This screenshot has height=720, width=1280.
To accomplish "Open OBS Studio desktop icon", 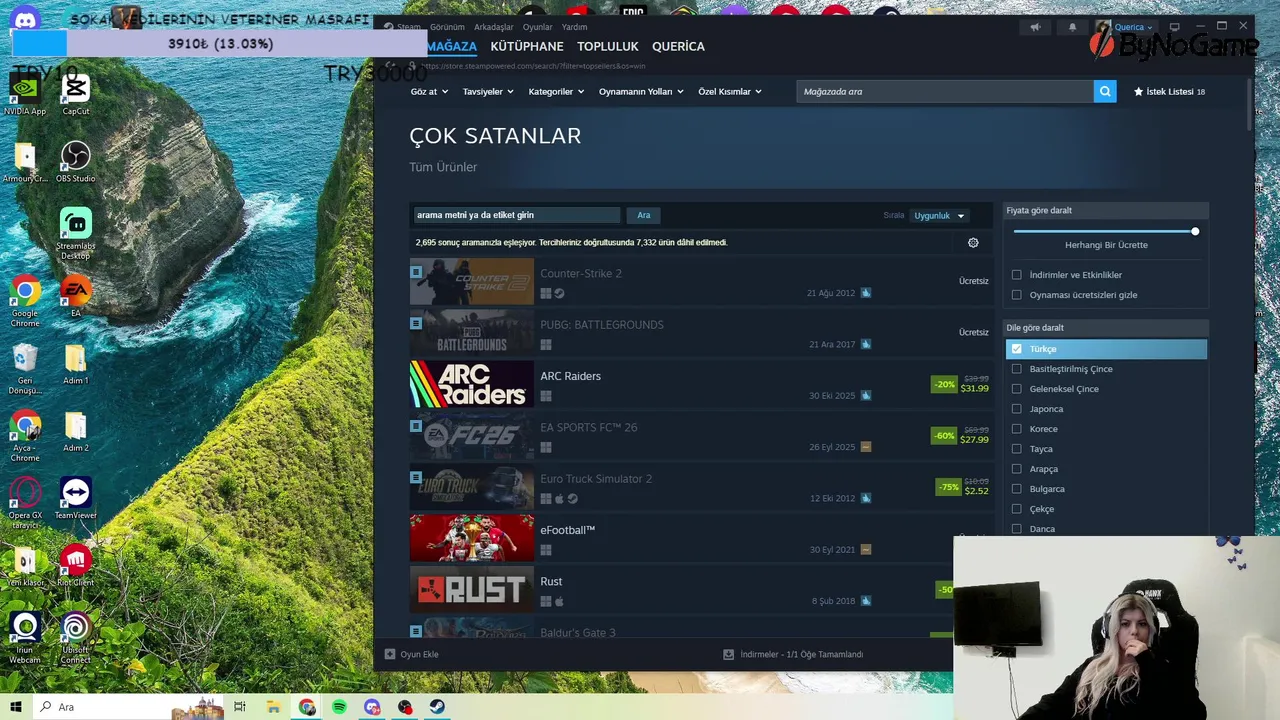I will point(76,162).
